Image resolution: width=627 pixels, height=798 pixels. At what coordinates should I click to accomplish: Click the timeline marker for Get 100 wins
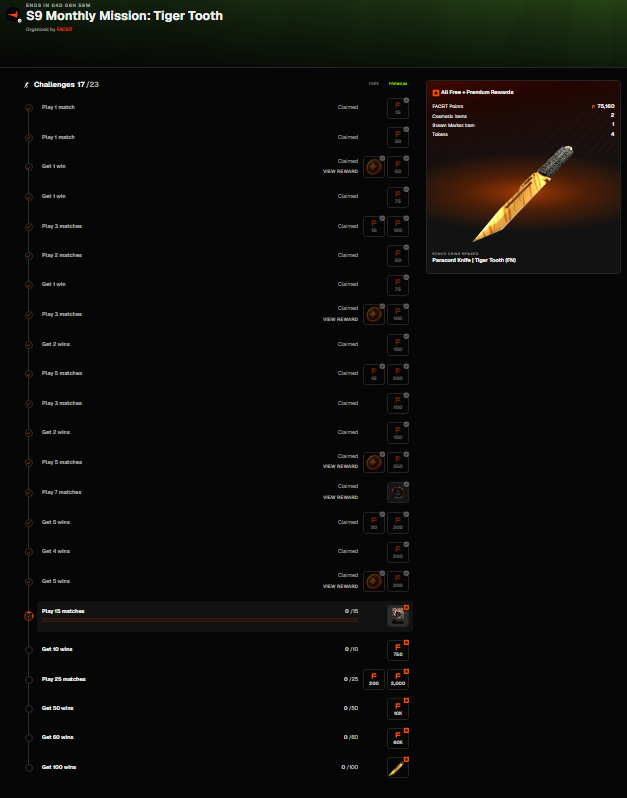[29, 767]
